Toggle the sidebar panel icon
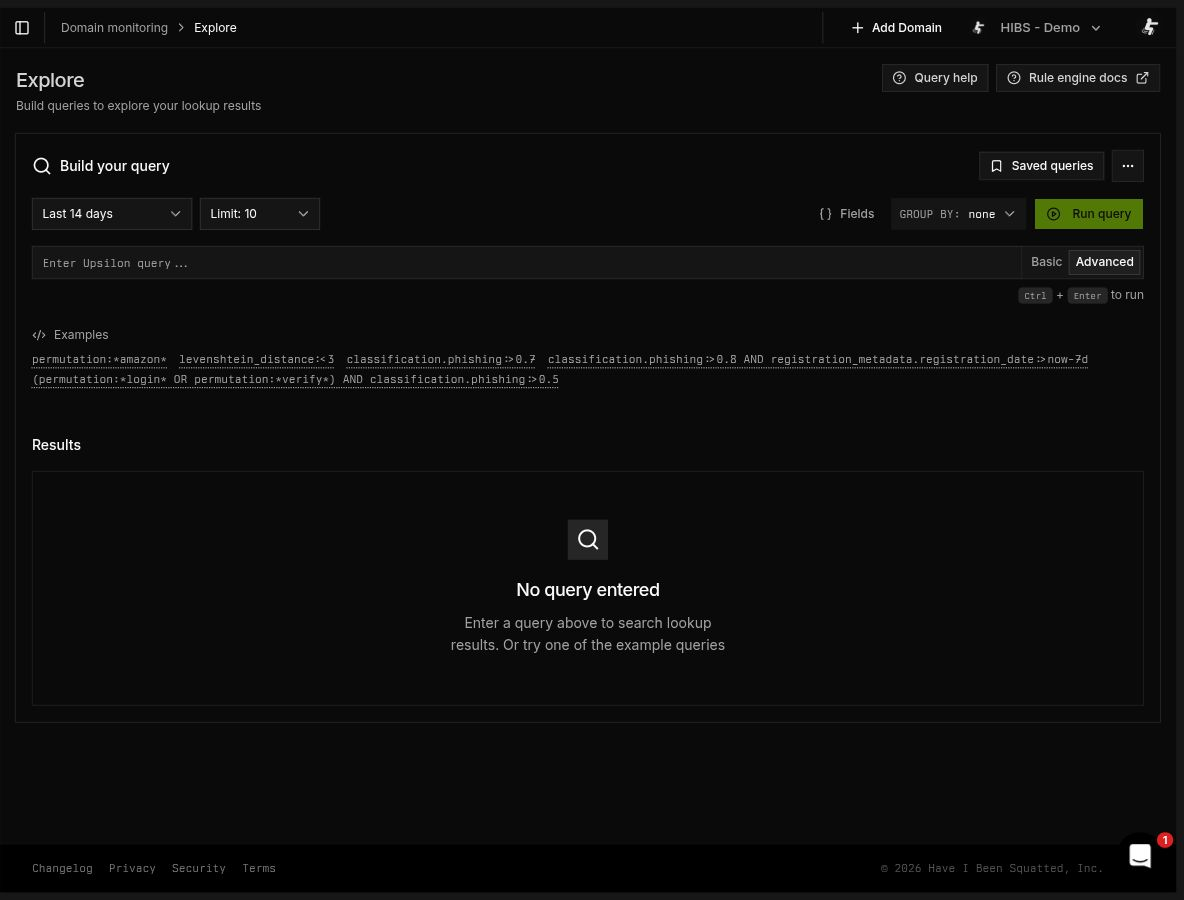1184x900 pixels. pos(22,28)
